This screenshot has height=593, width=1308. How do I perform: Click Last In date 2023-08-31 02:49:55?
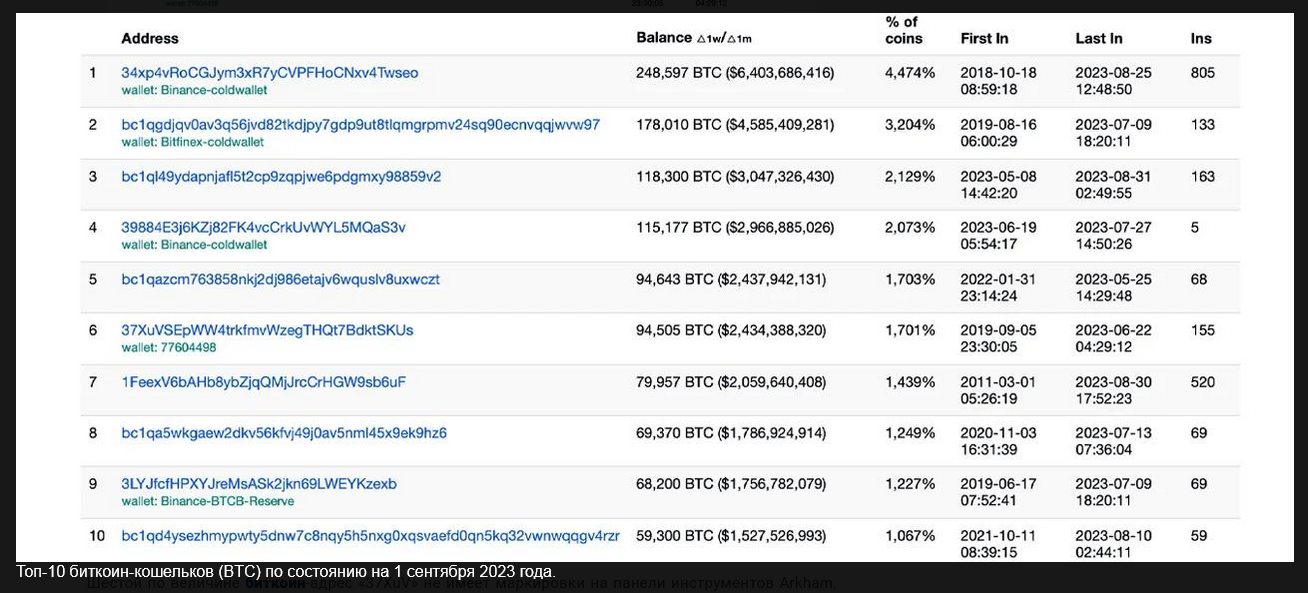tap(1113, 184)
